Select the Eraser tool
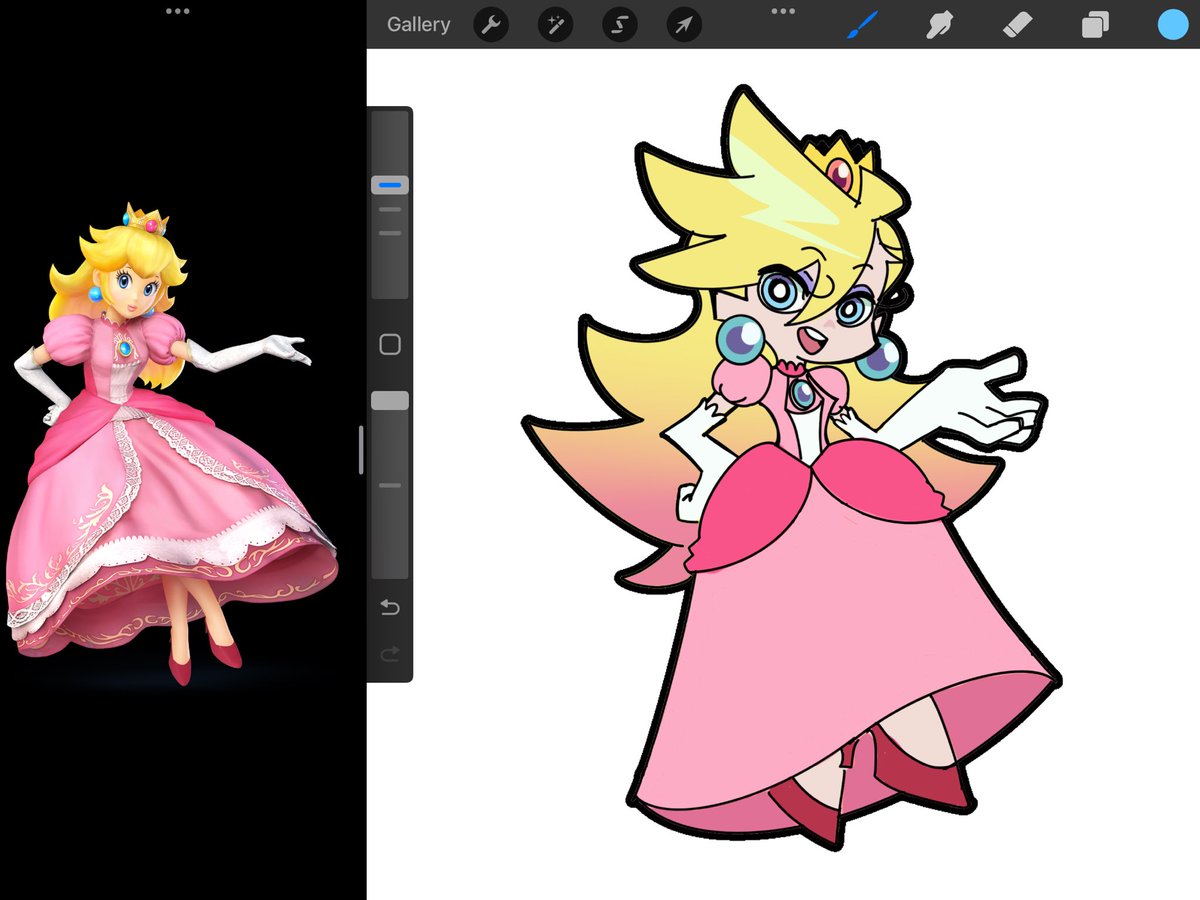Screen dimensions: 1200x900 click(1017, 25)
